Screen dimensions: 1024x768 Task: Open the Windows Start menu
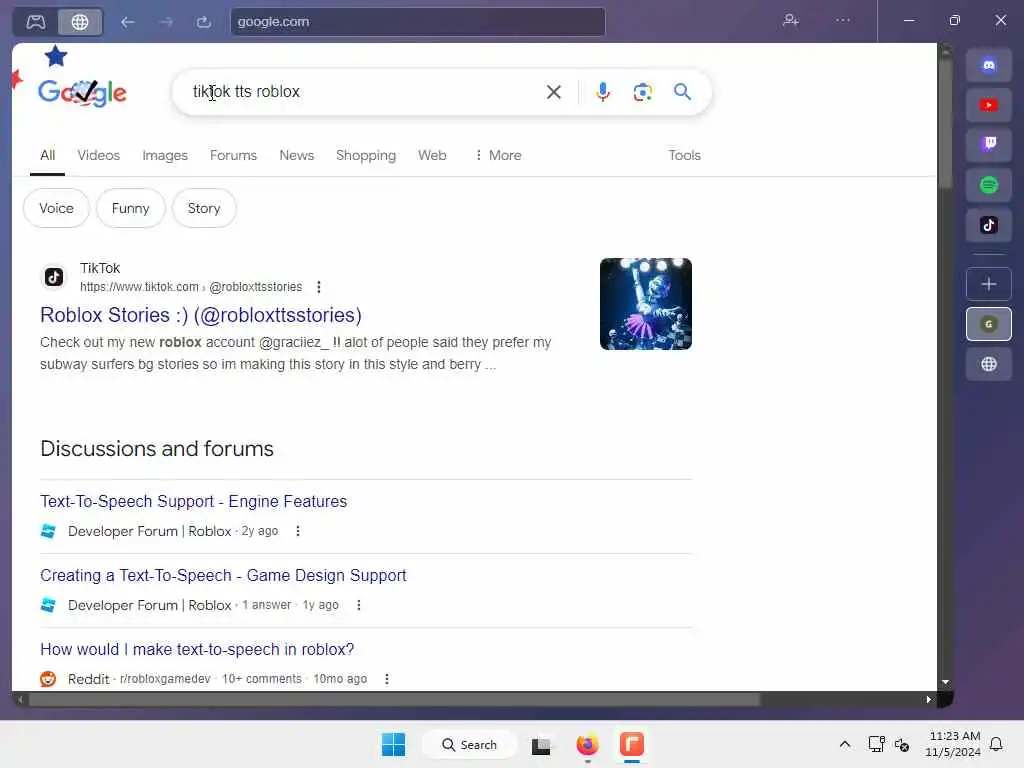[393, 744]
